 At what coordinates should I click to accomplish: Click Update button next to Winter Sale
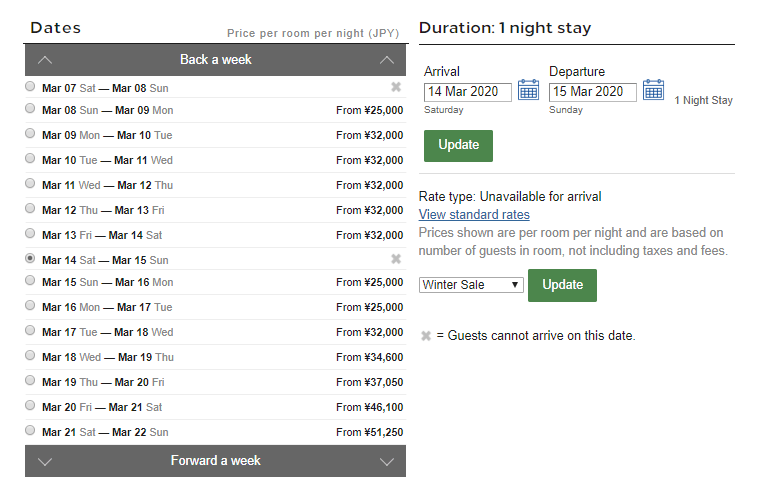[562, 285]
